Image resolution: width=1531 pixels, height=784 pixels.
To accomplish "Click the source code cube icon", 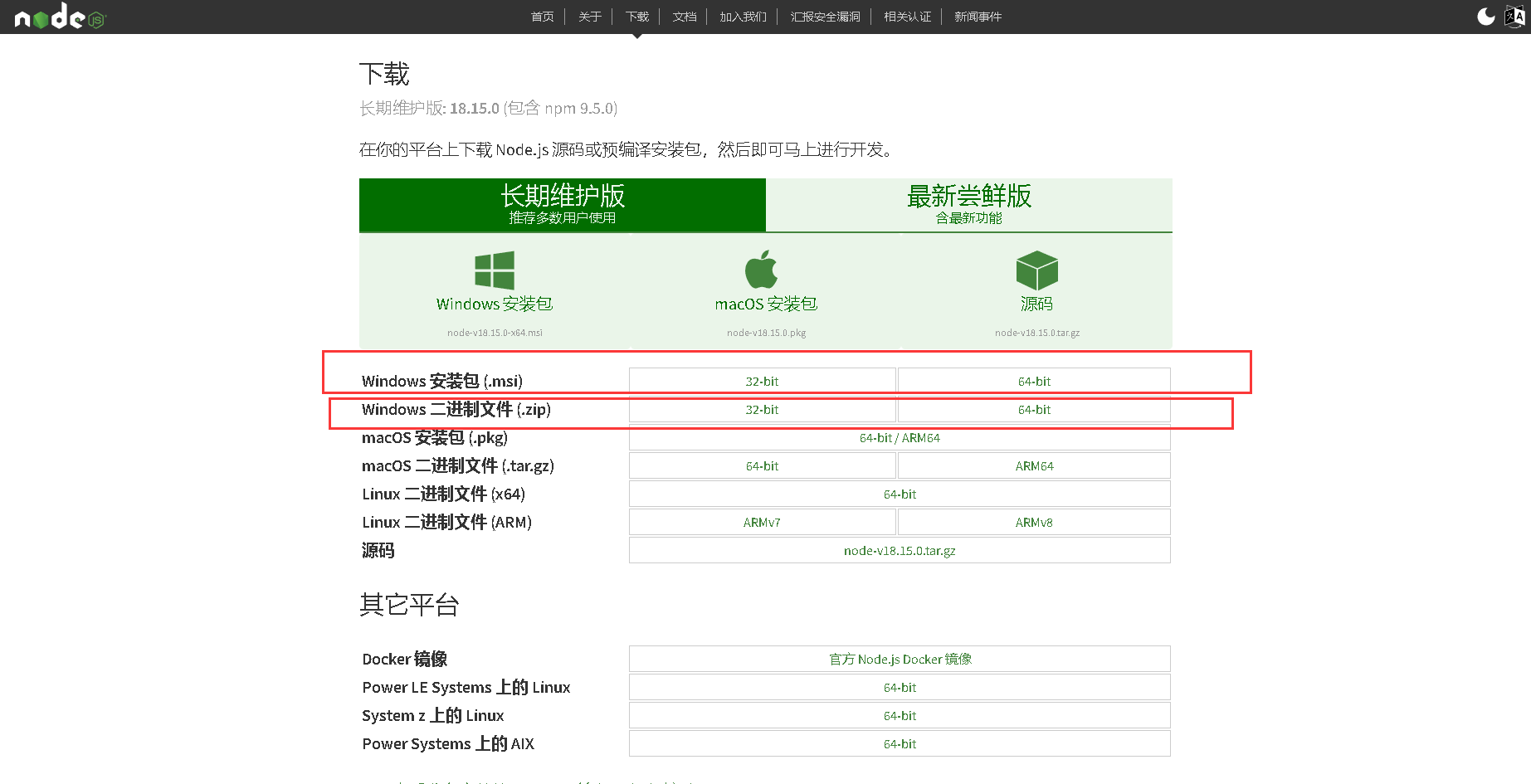I will [x=1036, y=270].
